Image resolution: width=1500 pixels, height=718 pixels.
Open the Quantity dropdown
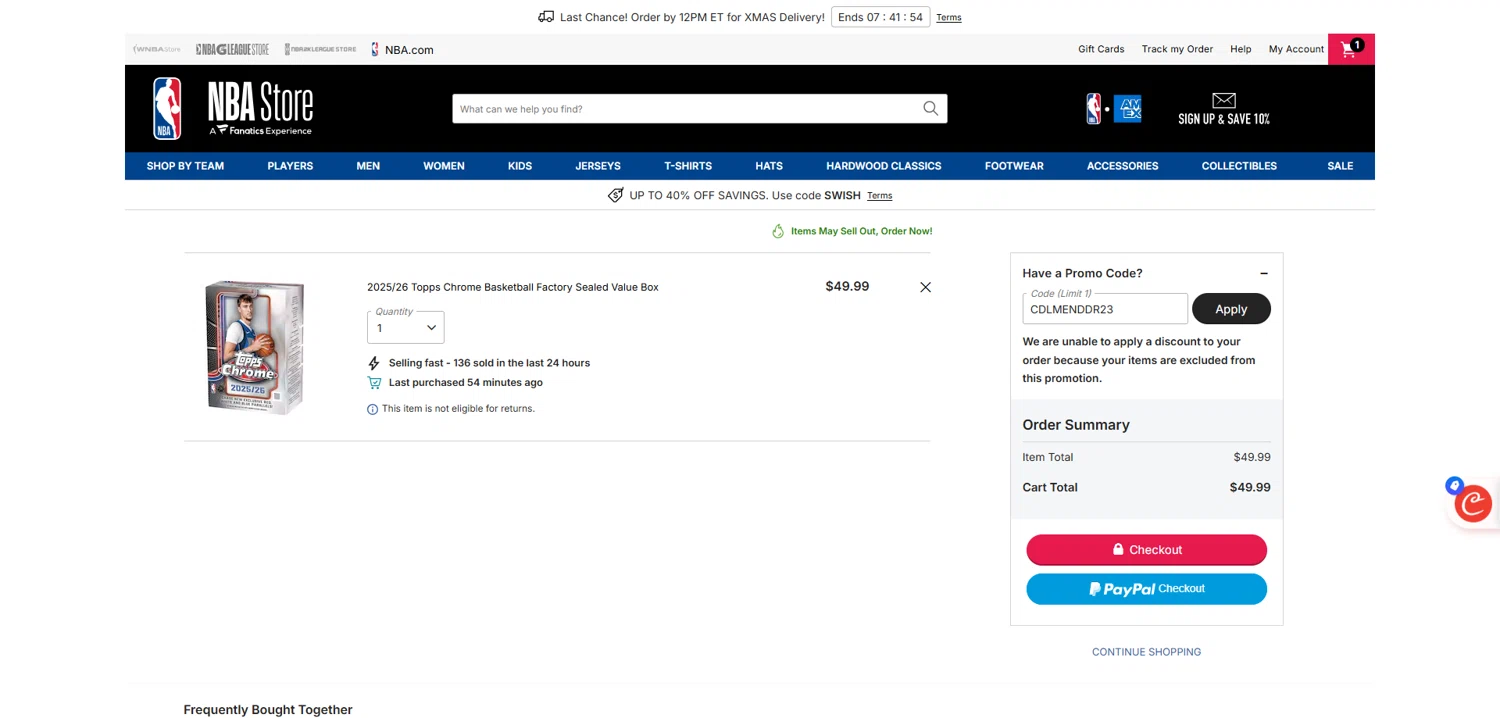pyautogui.click(x=406, y=327)
